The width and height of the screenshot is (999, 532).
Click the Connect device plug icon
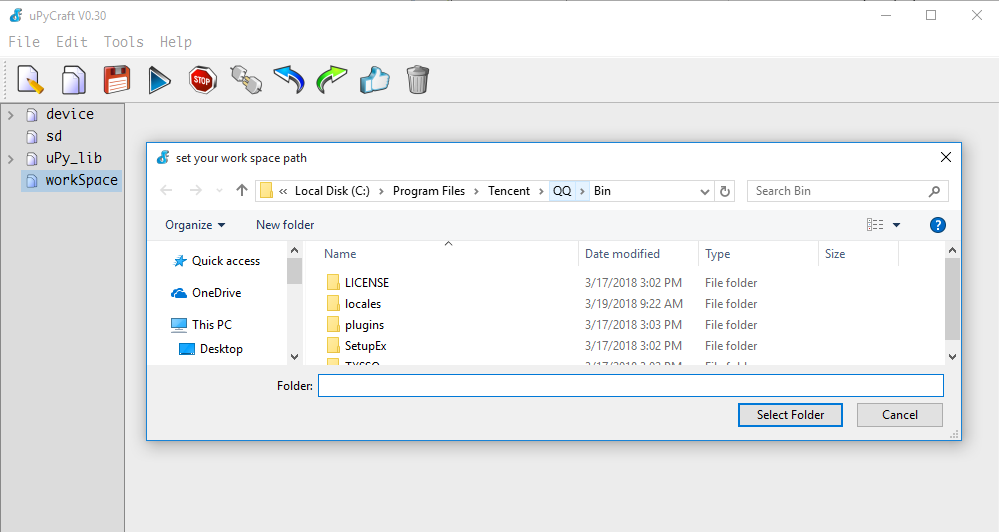click(x=246, y=80)
